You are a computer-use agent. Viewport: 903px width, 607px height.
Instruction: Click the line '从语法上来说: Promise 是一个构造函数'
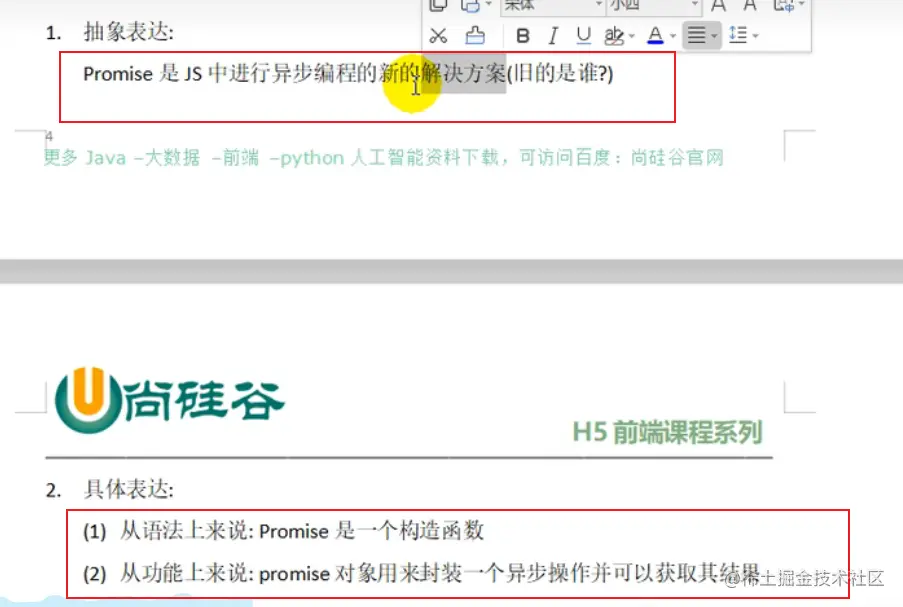coord(302,530)
